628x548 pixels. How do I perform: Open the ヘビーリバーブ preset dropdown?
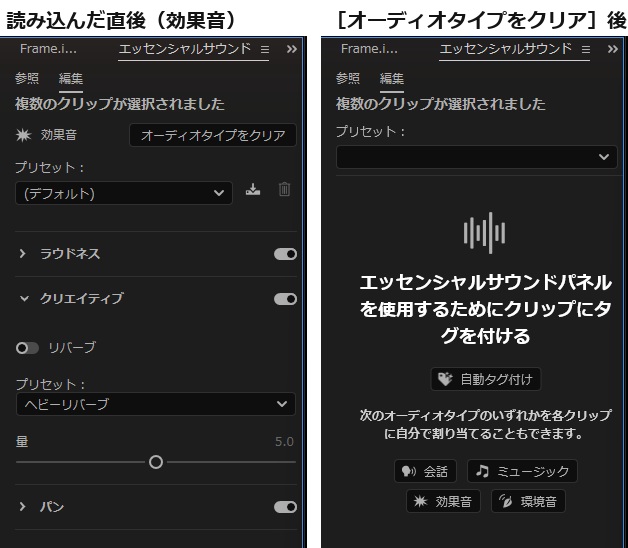click(156, 404)
